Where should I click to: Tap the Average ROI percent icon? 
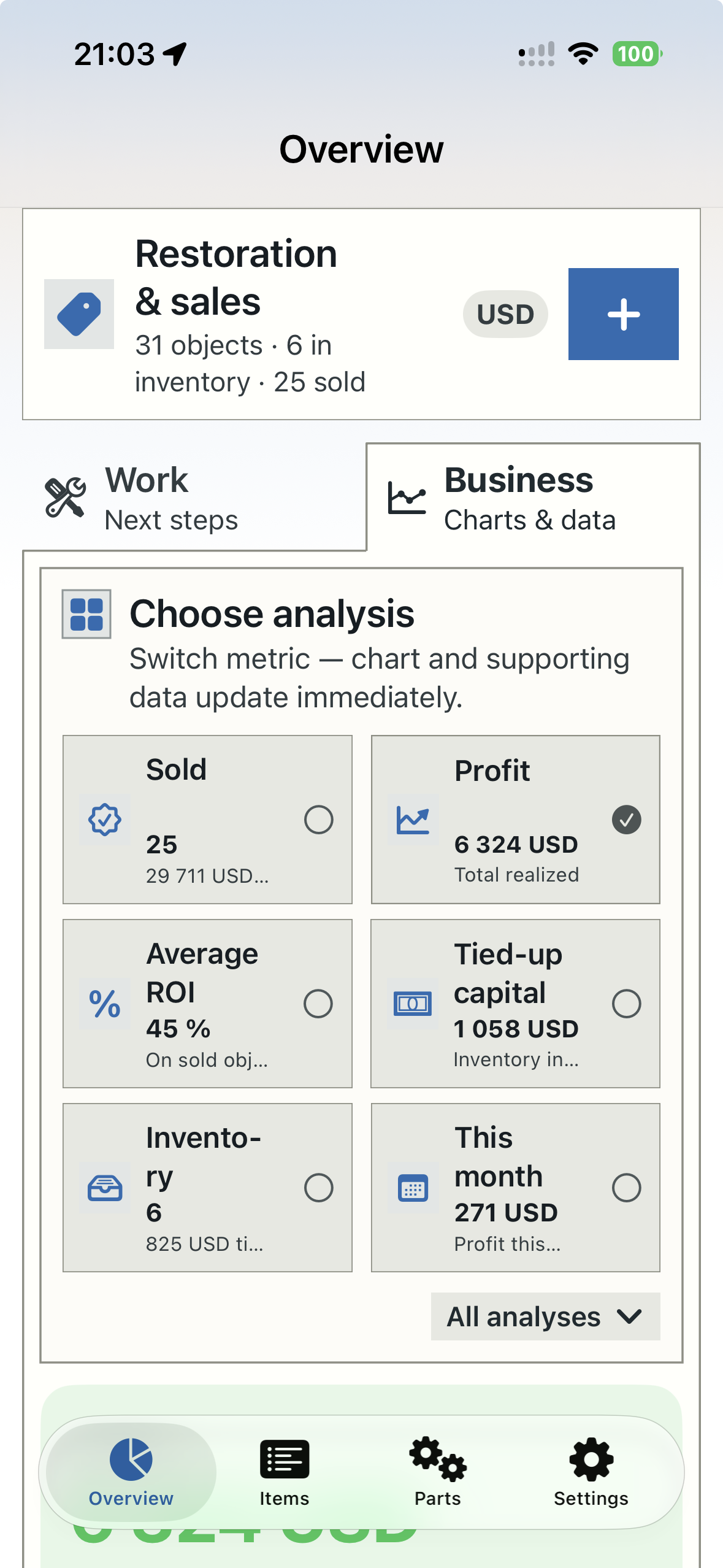105,1004
